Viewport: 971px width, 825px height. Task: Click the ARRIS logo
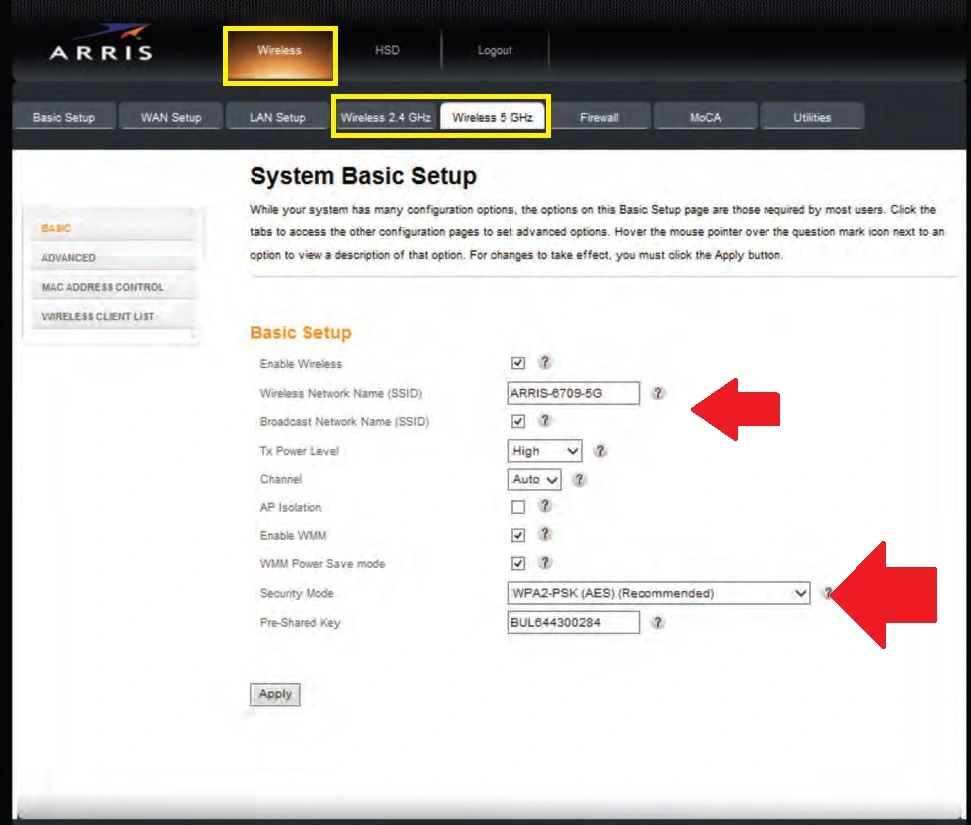coord(101,51)
